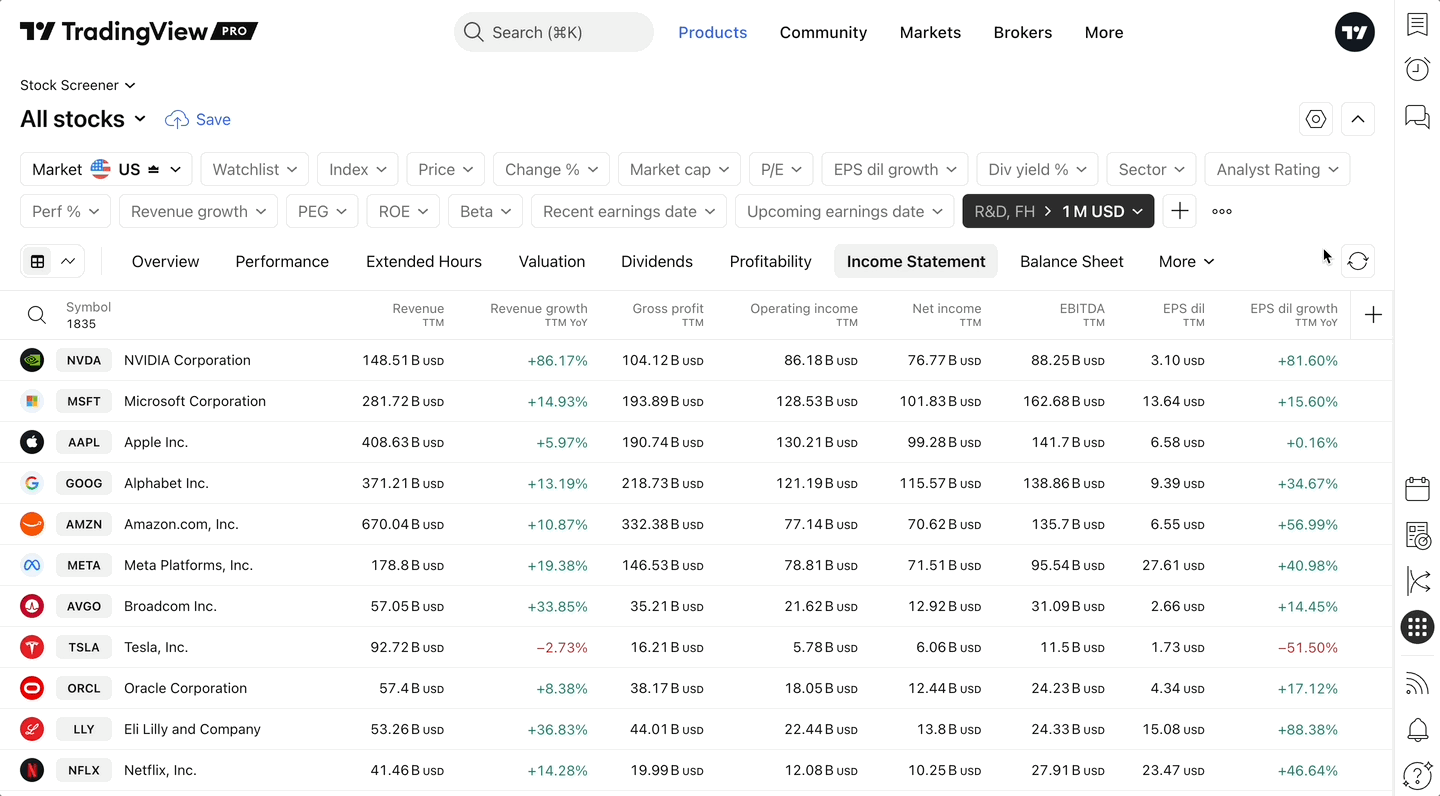Click Amazon's 670.04 B revenue value

[403, 524]
